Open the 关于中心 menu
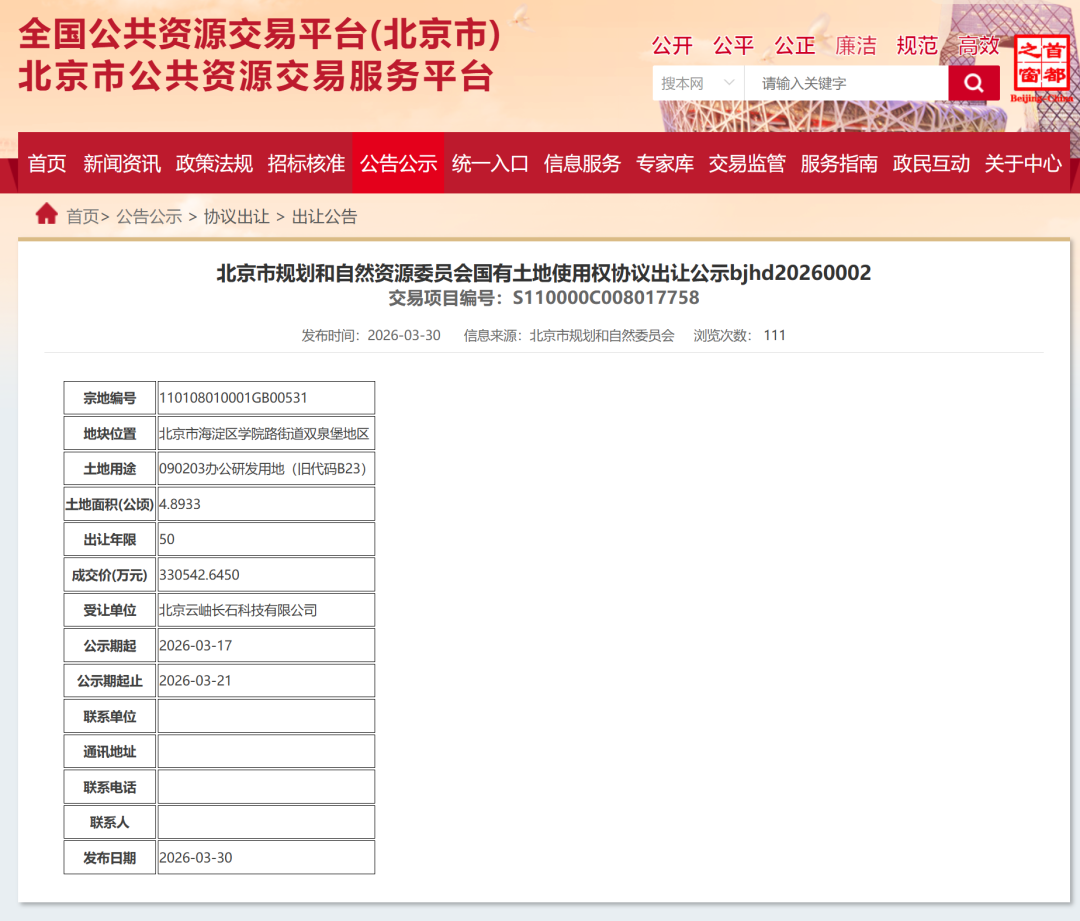The width and height of the screenshot is (1080, 921). point(1023,164)
